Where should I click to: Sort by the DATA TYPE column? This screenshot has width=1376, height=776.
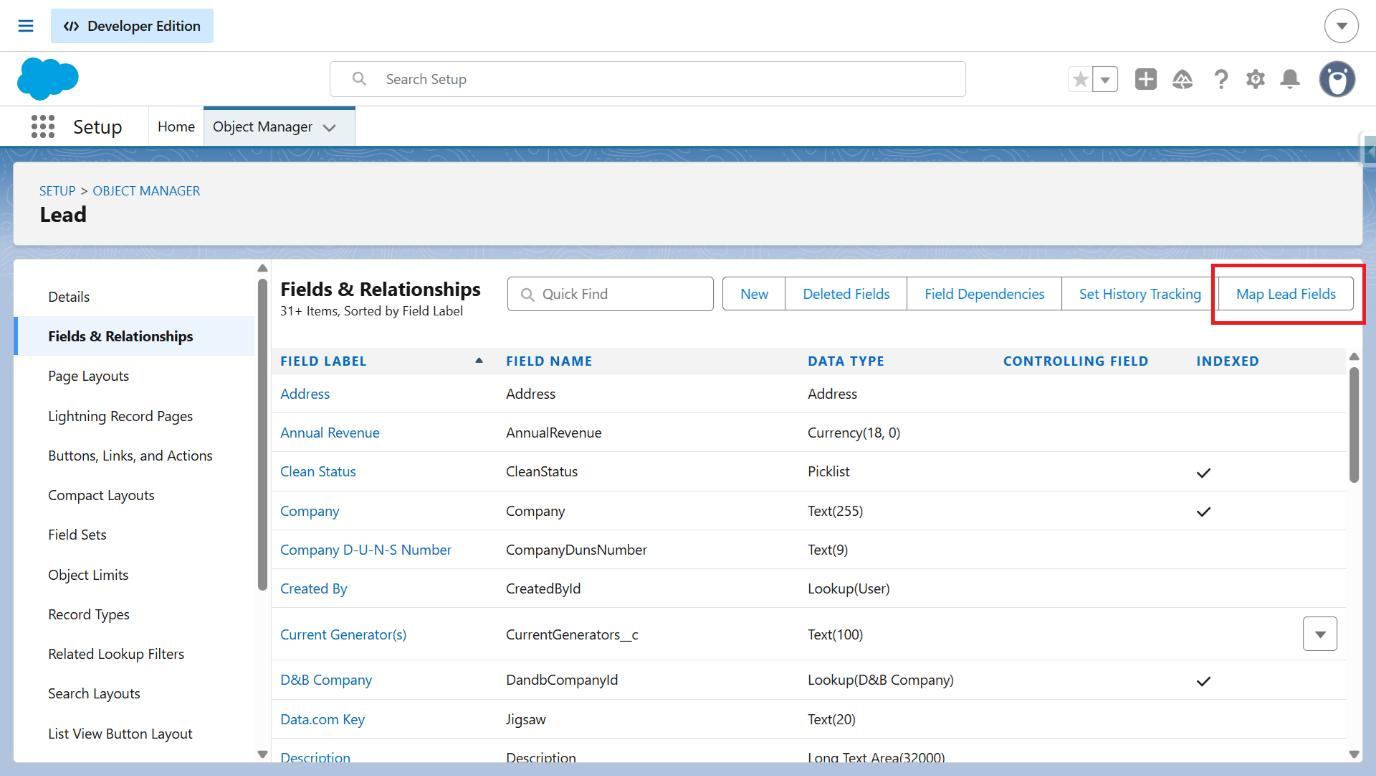tap(846, 361)
